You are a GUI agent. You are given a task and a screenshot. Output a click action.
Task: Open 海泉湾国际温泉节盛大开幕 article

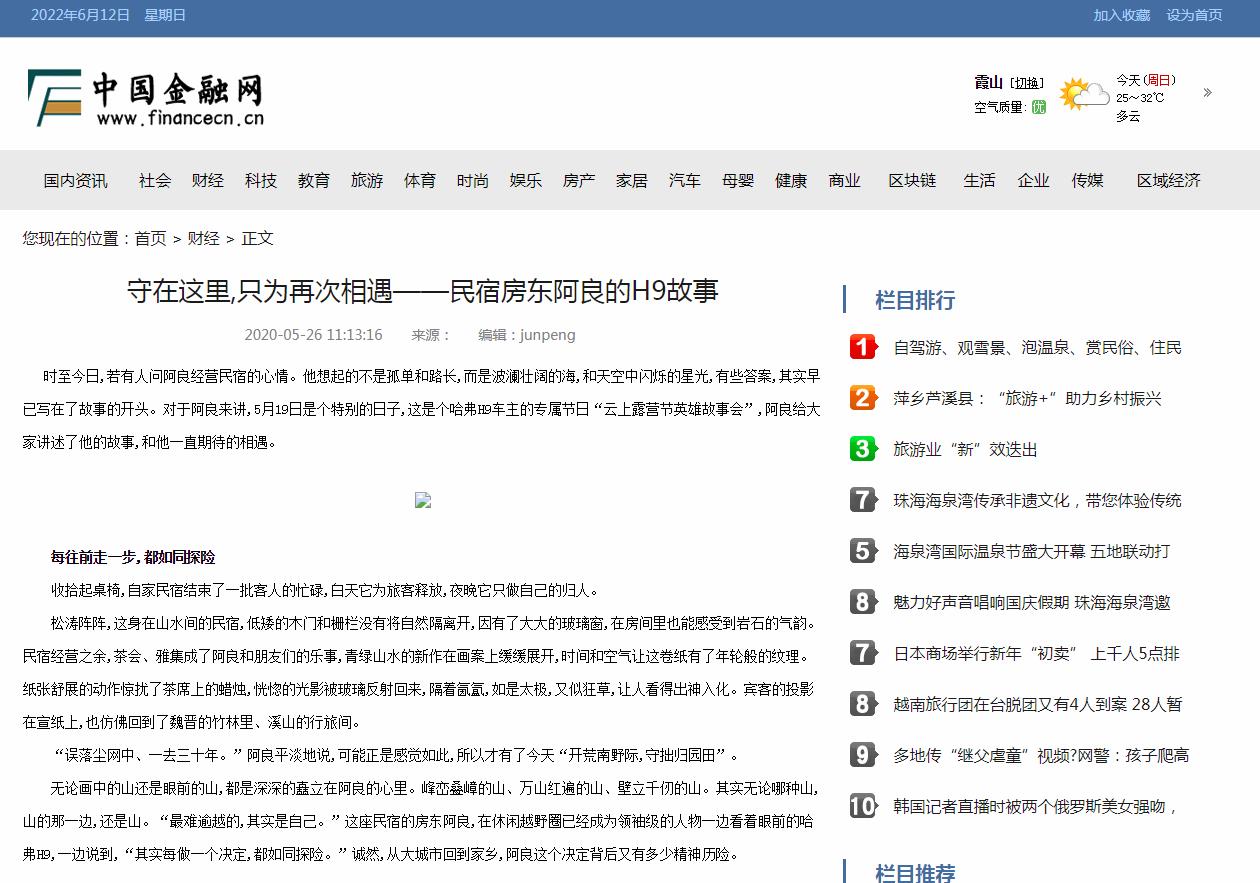point(1032,551)
